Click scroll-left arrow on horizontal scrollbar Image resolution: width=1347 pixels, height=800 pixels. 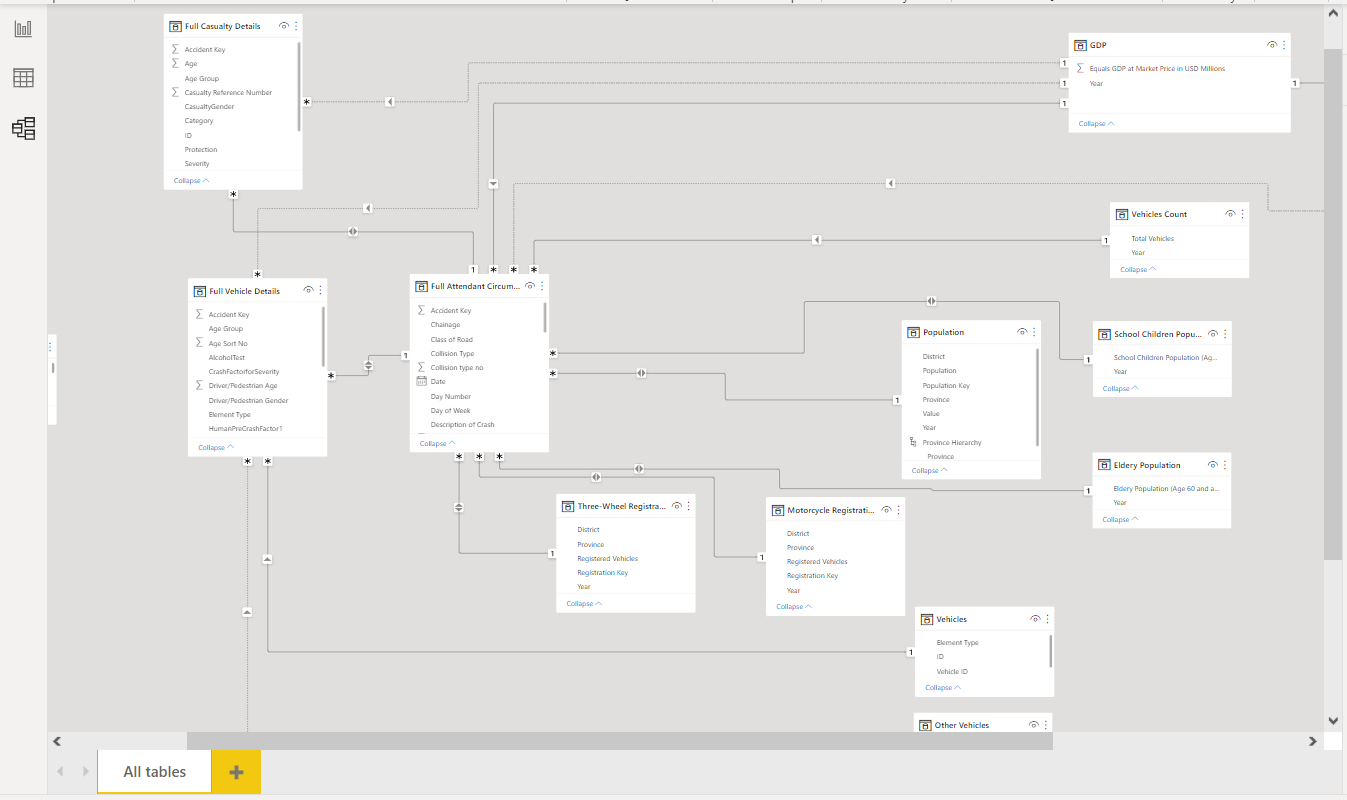coord(56,741)
